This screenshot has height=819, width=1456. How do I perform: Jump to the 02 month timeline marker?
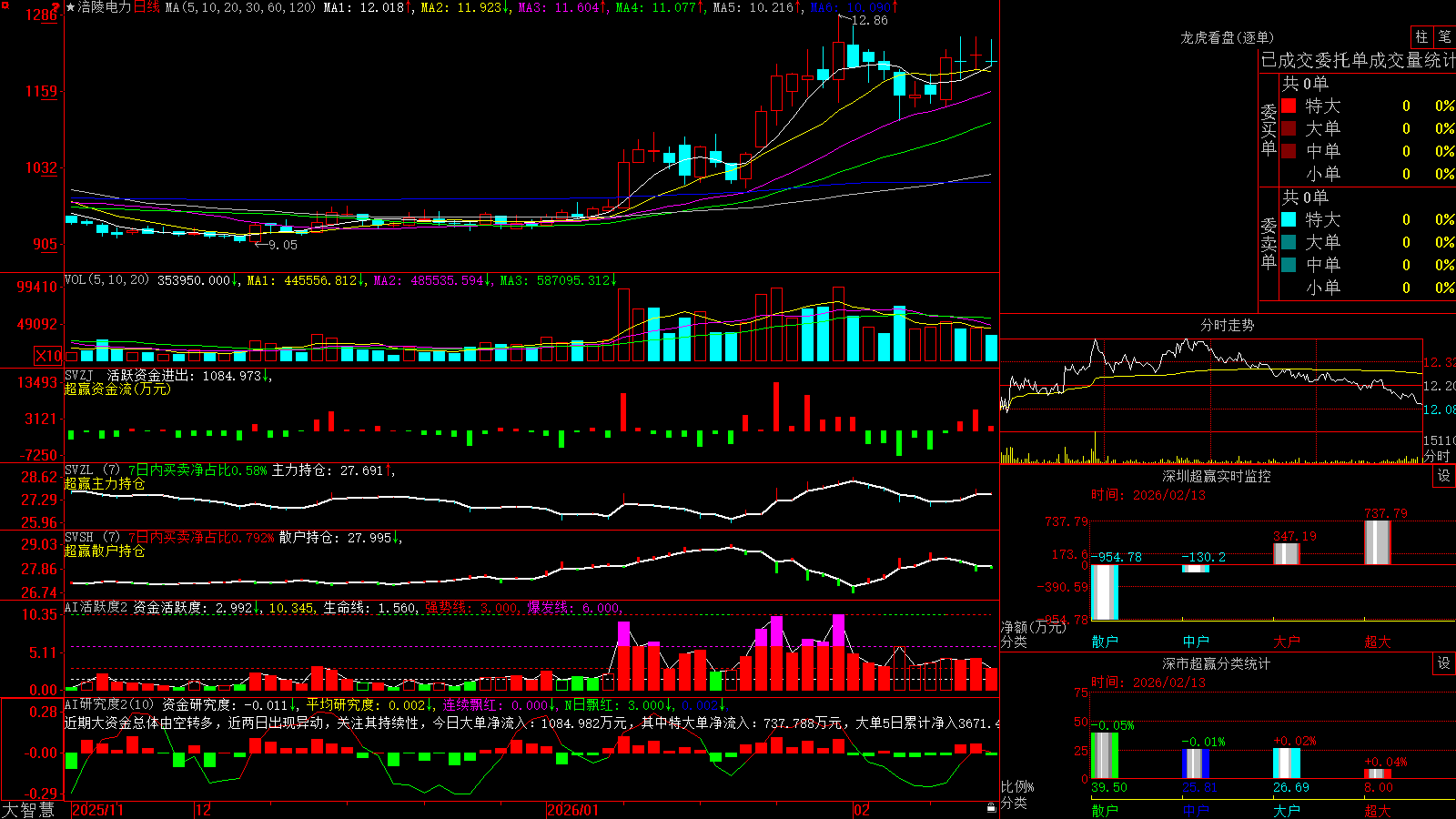(862, 810)
